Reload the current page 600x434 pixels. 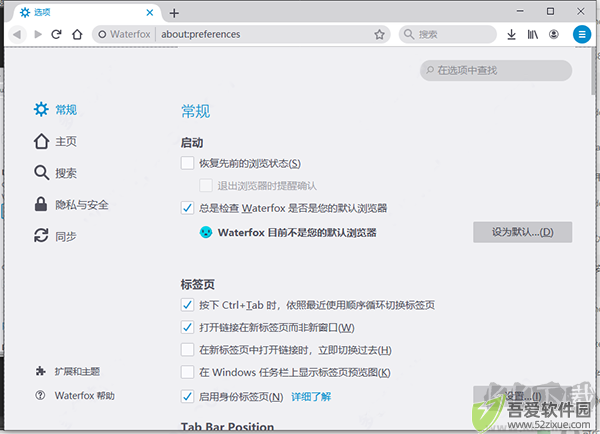click(x=57, y=34)
